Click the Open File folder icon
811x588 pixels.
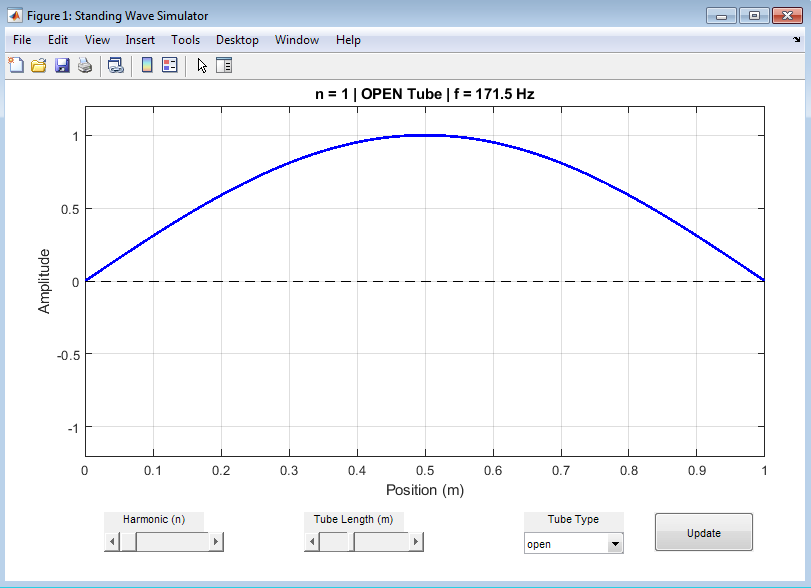[39, 66]
